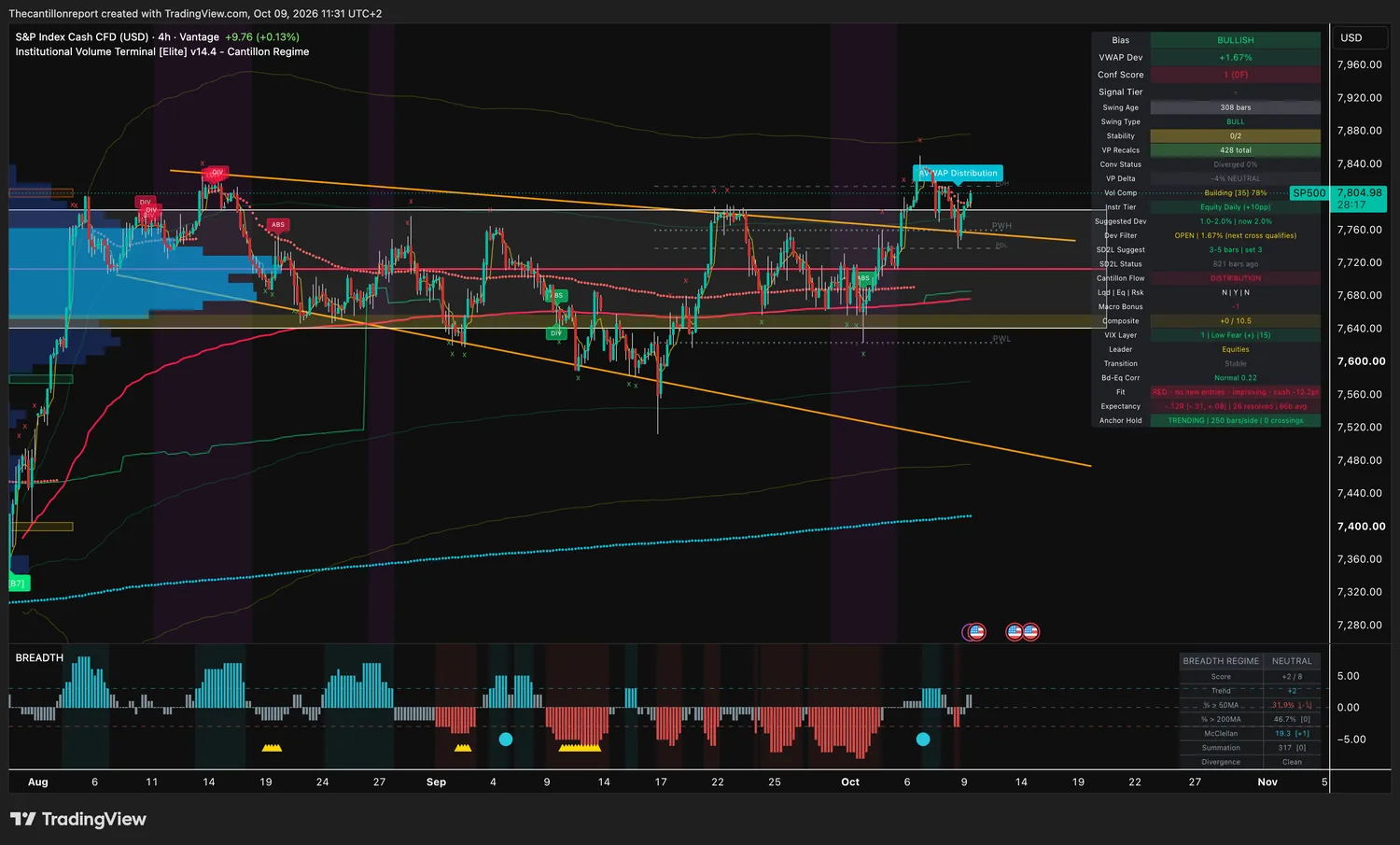This screenshot has height=845, width=1400.
Task: Click the VP Recalcs 428 total cell
Action: [1235, 150]
